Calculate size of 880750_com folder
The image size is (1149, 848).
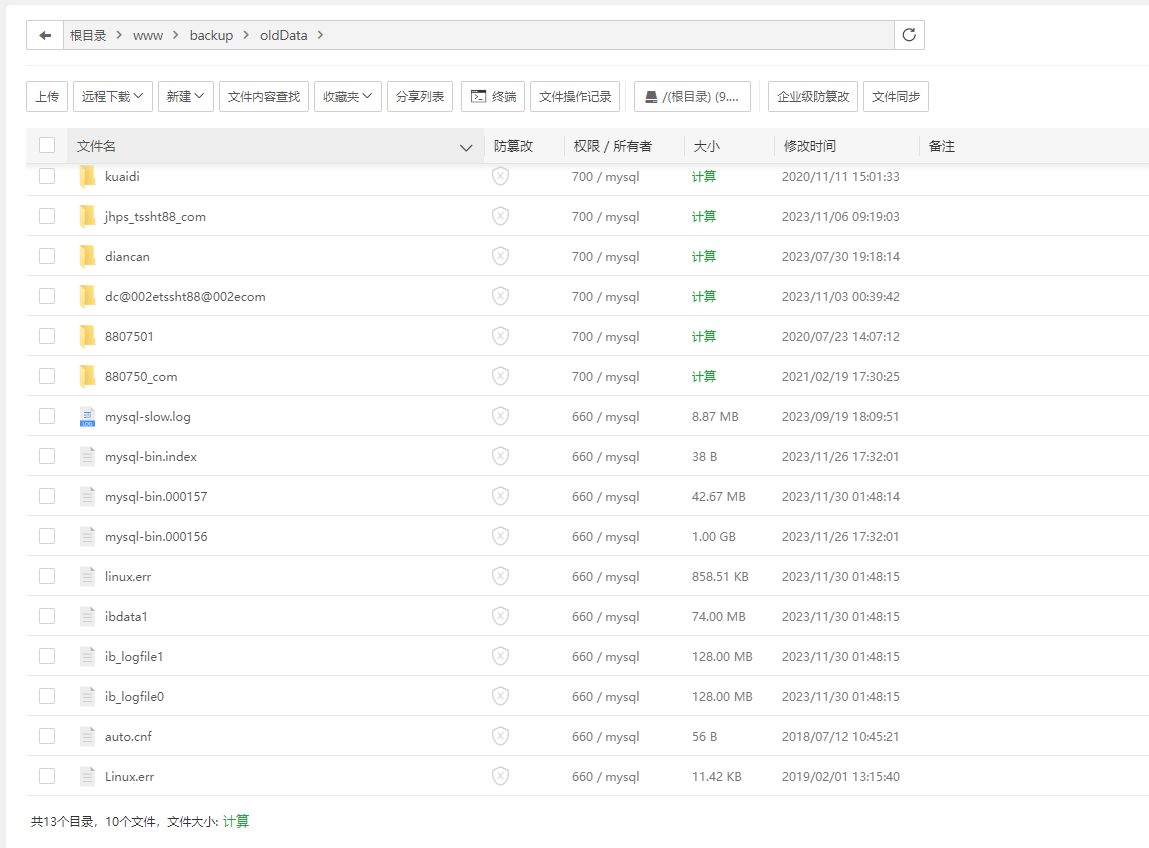pyautogui.click(x=703, y=377)
